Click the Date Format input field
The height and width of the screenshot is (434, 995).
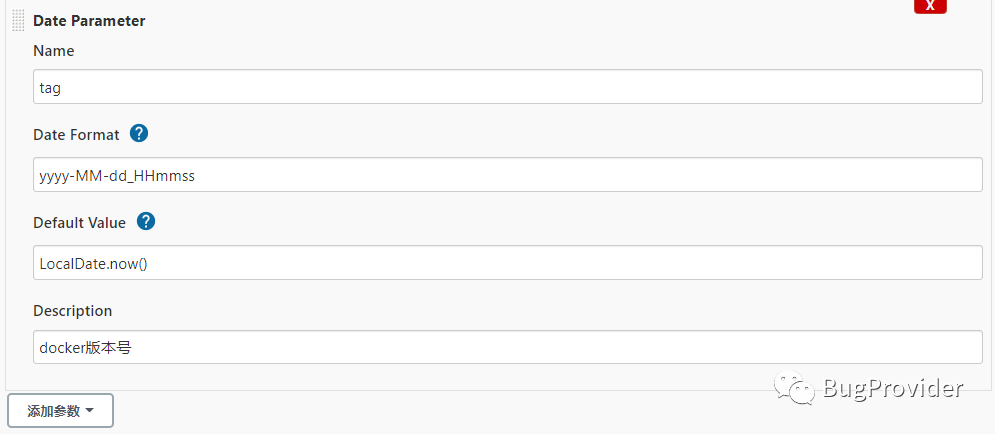[507, 175]
